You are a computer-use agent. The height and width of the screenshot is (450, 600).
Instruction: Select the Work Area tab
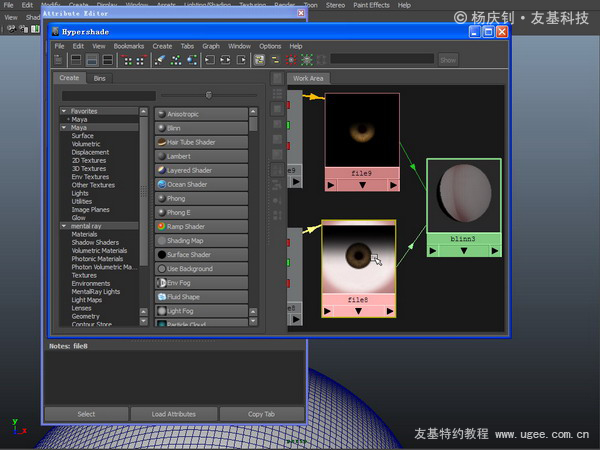pos(308,78)
